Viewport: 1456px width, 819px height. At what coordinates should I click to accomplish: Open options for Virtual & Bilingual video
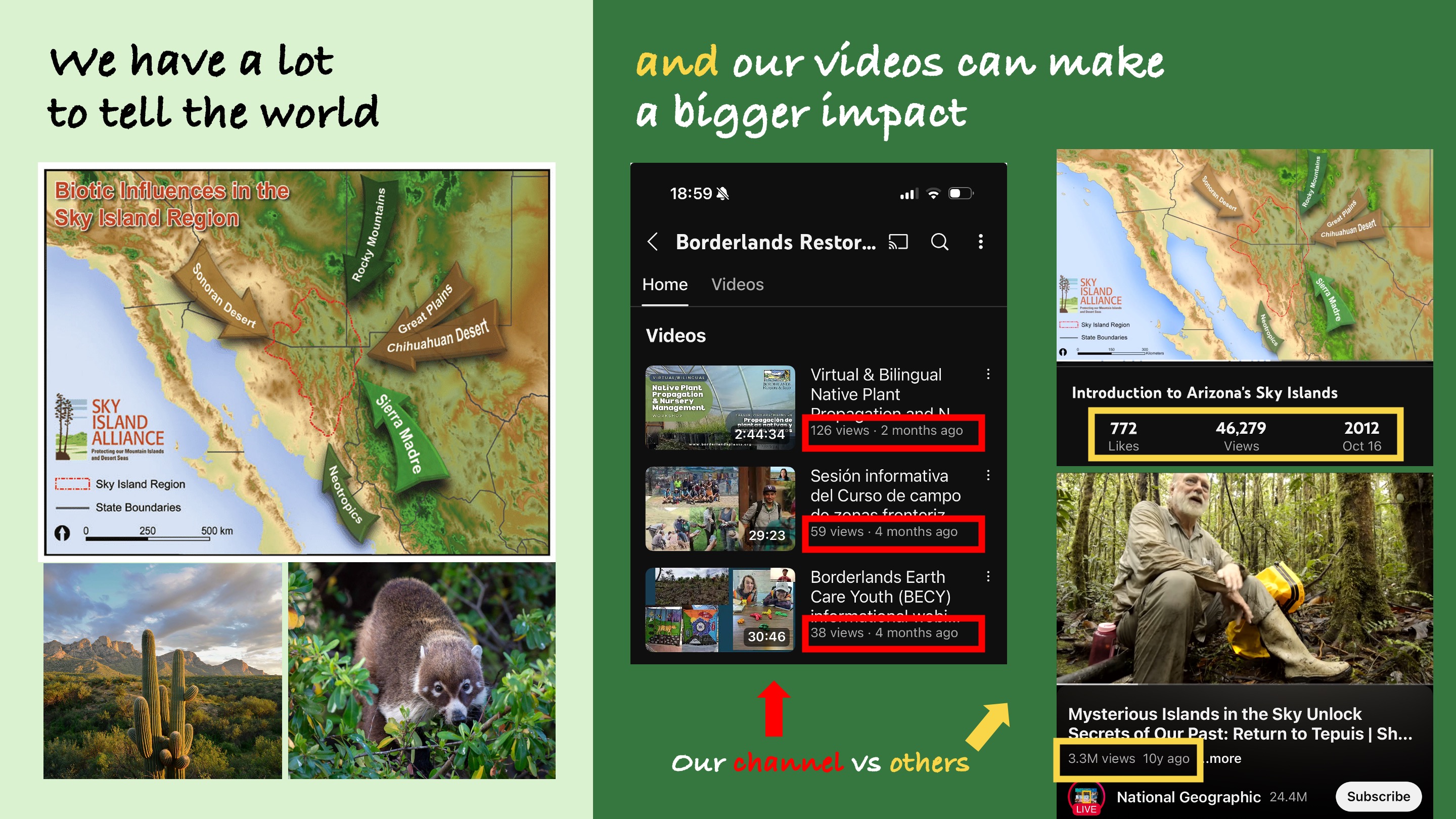point(988,374)
